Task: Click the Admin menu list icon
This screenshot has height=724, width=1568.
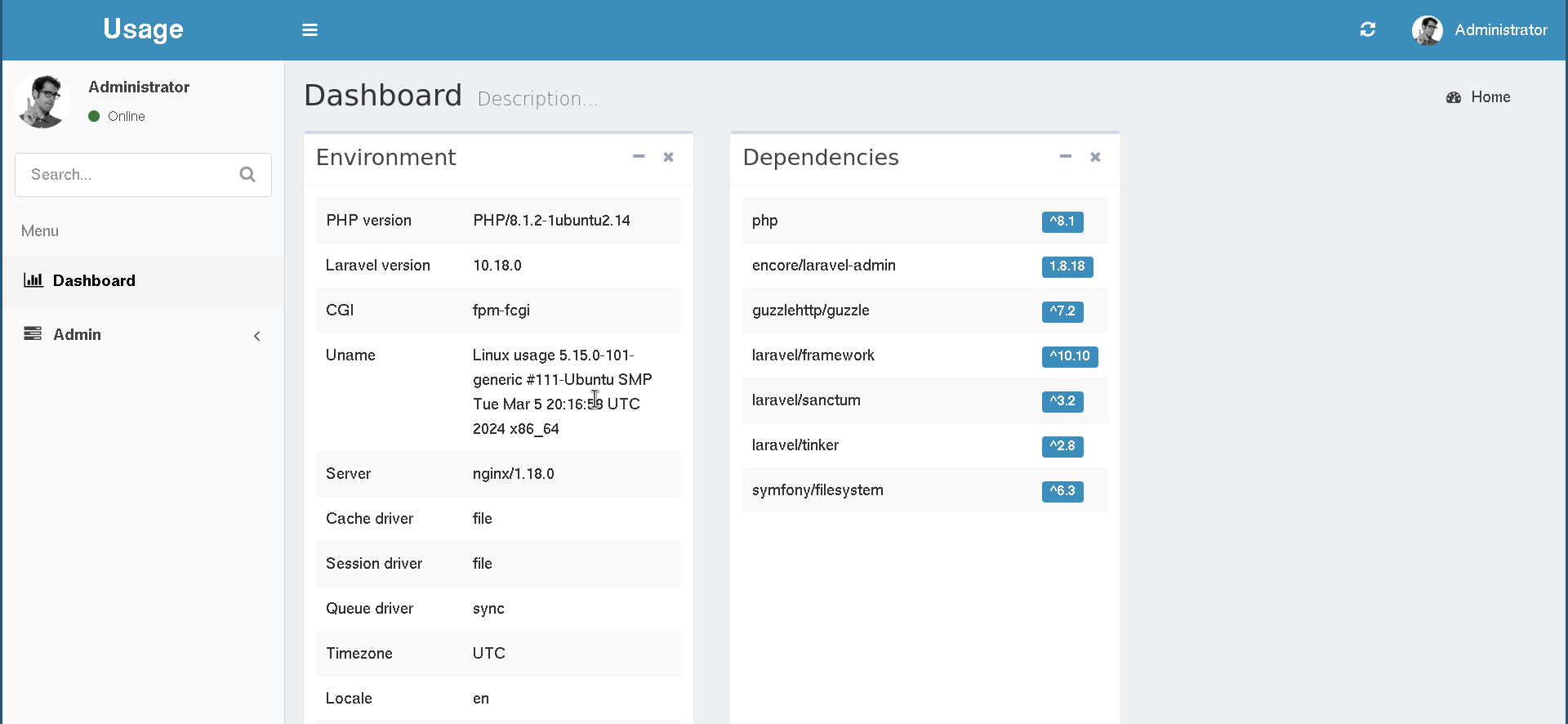Action: (x=33, y=333)
